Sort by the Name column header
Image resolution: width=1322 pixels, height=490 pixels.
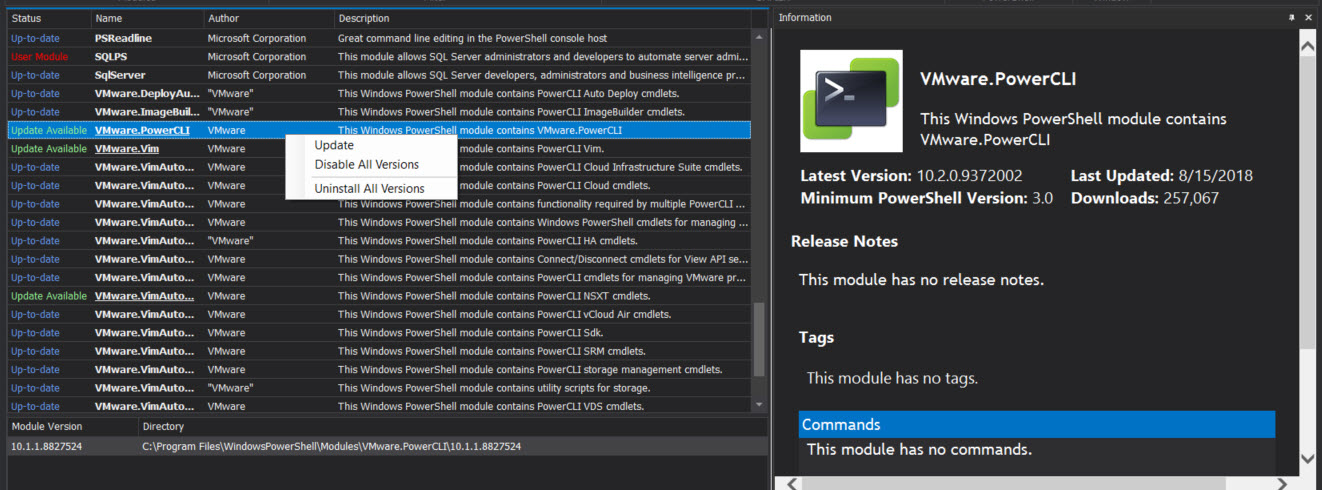[x=147, y=19]
